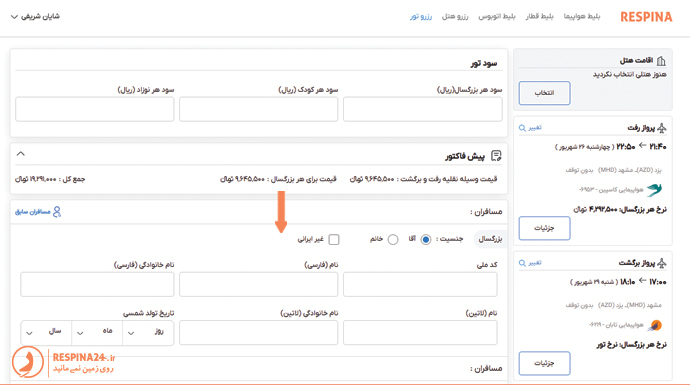Click the کد ملی input field
The height and width of the screenshot is (385, 690).
(x=420, y=284)
